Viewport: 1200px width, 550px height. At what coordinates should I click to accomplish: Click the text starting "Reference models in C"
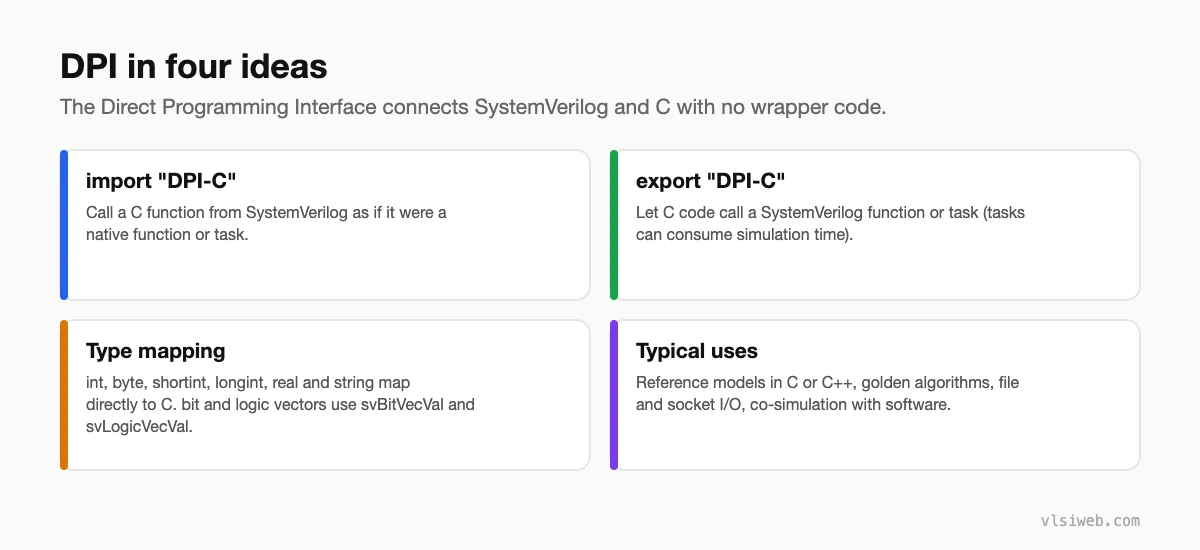click(x=827, y=393)
